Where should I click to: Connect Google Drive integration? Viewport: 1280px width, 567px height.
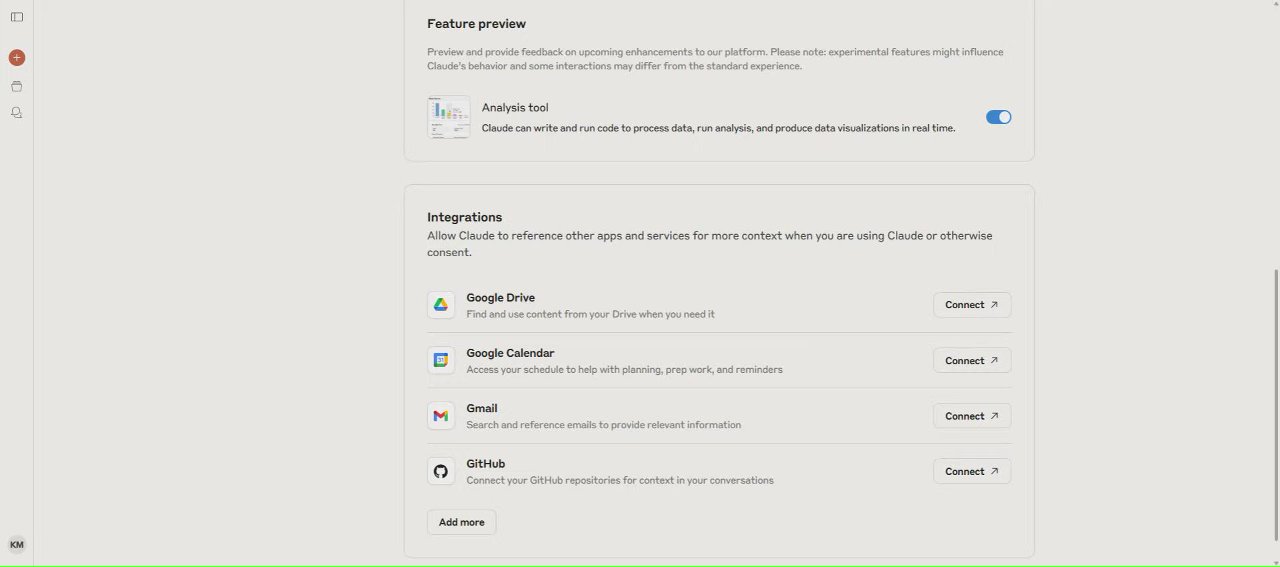coord(971,305)
